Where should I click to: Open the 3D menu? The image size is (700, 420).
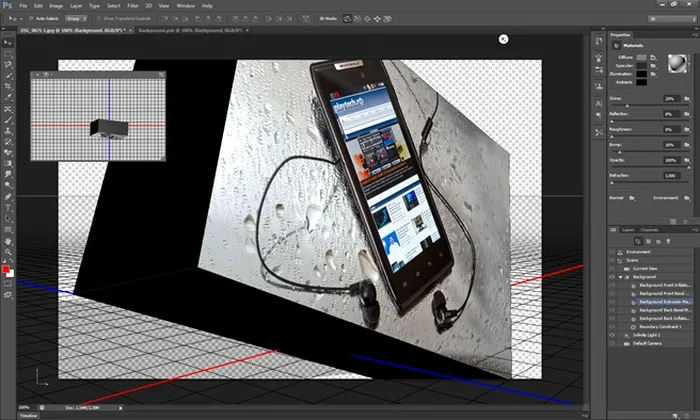(149, 6)
